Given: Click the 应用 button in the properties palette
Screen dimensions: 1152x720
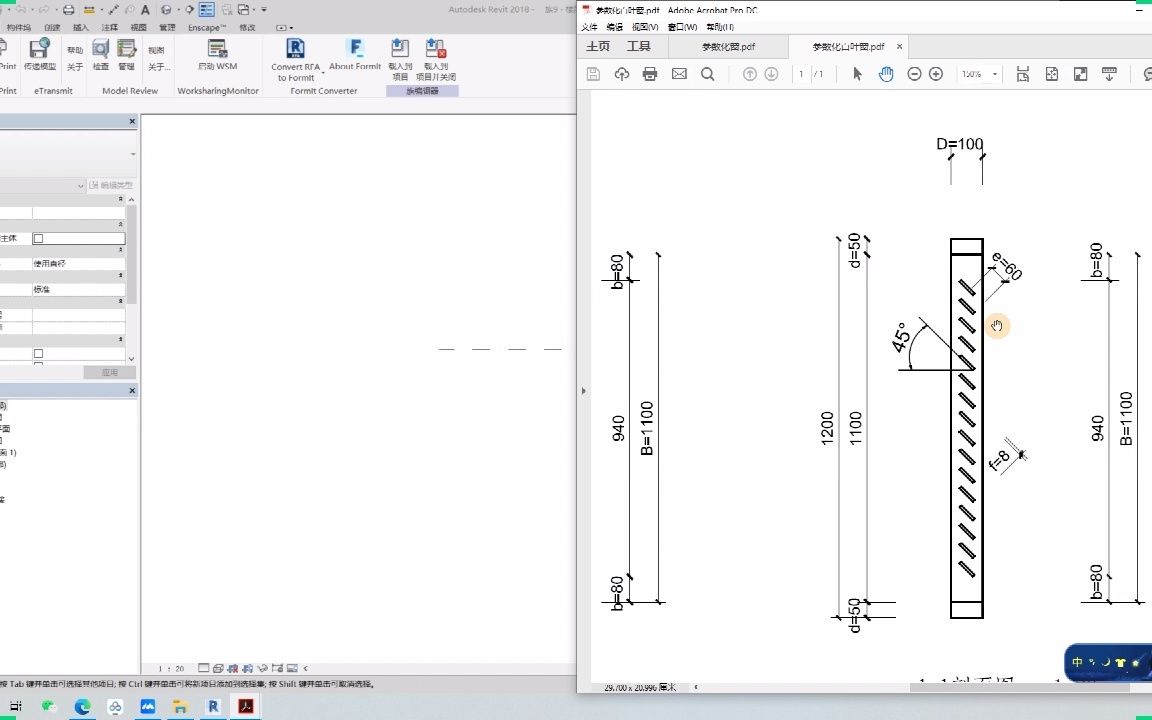Looking at the screenshot, I should pyautogui.click(x=112, y=371).
